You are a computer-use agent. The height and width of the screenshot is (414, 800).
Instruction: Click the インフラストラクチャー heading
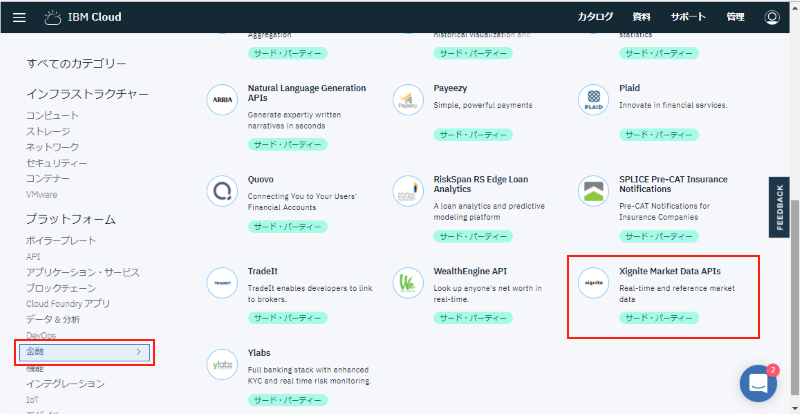(x=87, y=94)
